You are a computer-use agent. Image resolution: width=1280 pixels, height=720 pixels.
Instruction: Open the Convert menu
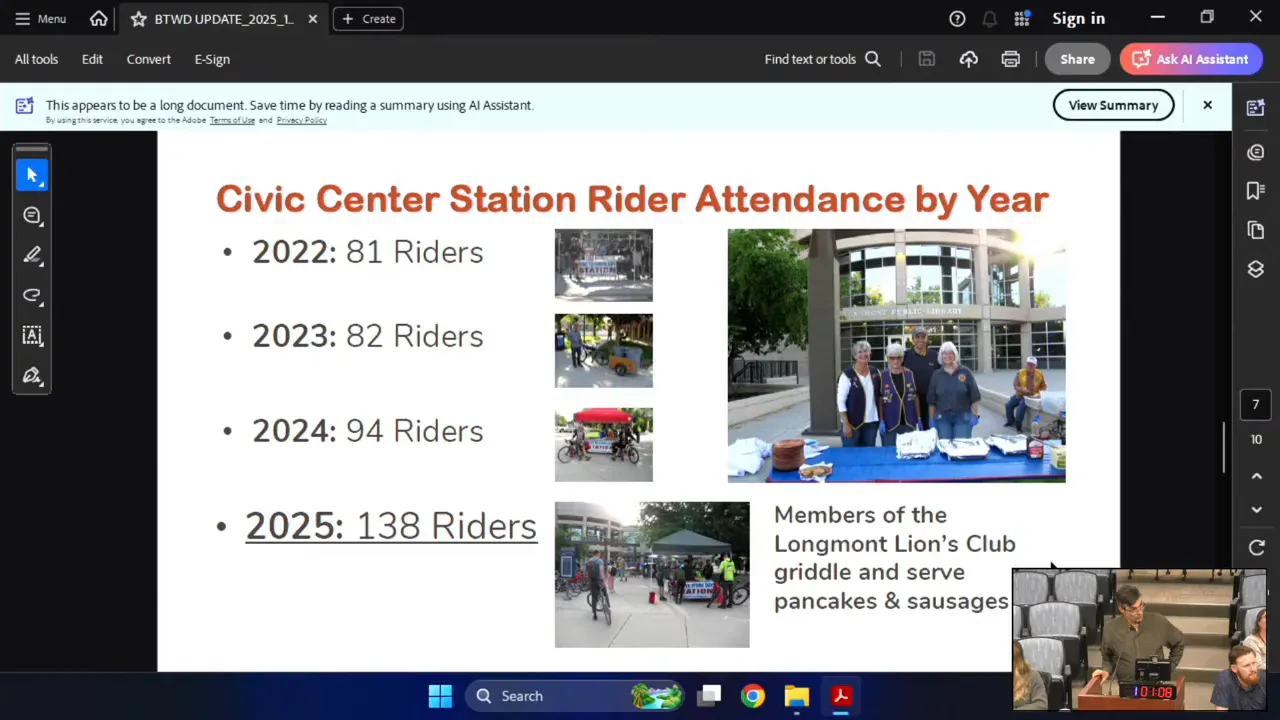coord(148,59)
